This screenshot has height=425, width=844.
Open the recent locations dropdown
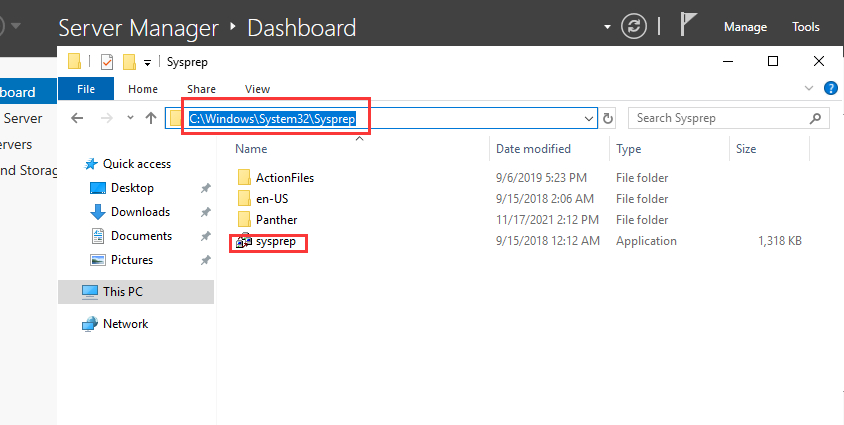(130, 118)
